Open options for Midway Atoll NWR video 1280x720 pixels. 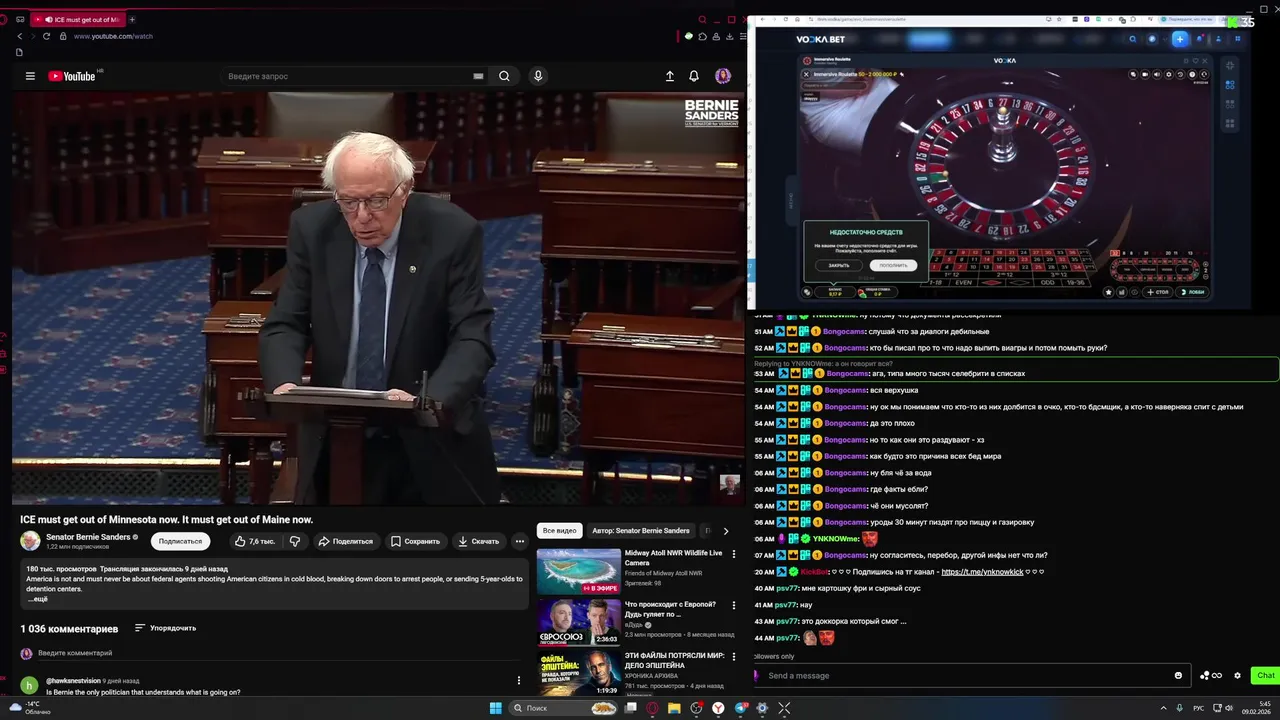point(734,554)
